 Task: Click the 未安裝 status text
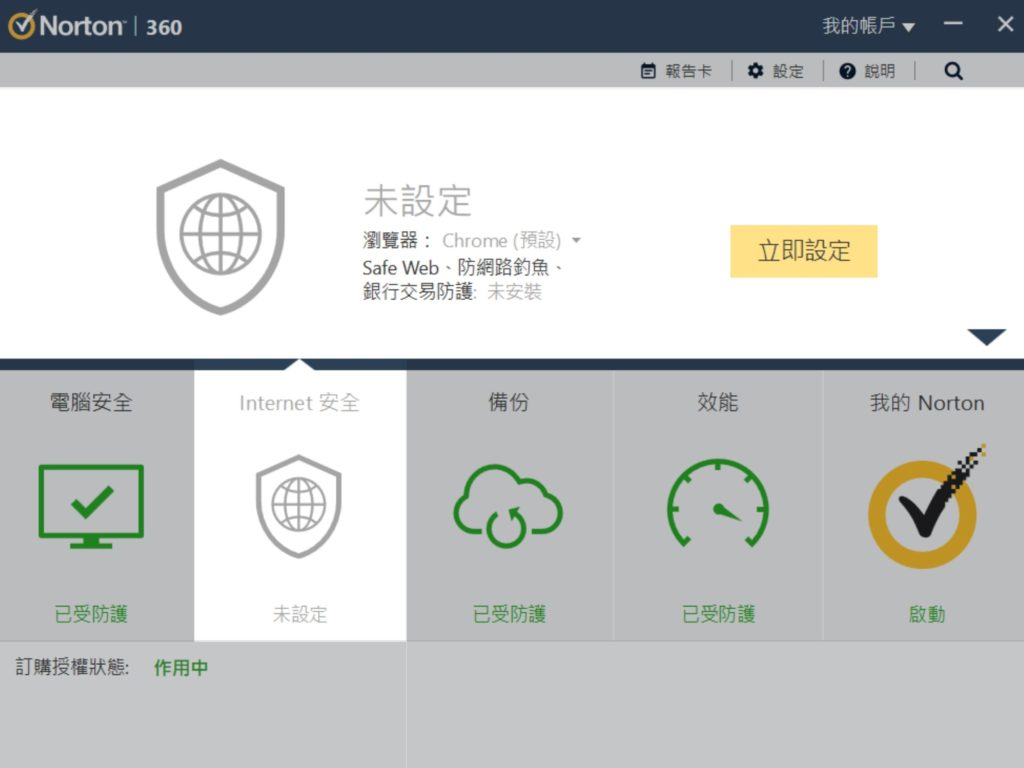click(x=515, y=291)
